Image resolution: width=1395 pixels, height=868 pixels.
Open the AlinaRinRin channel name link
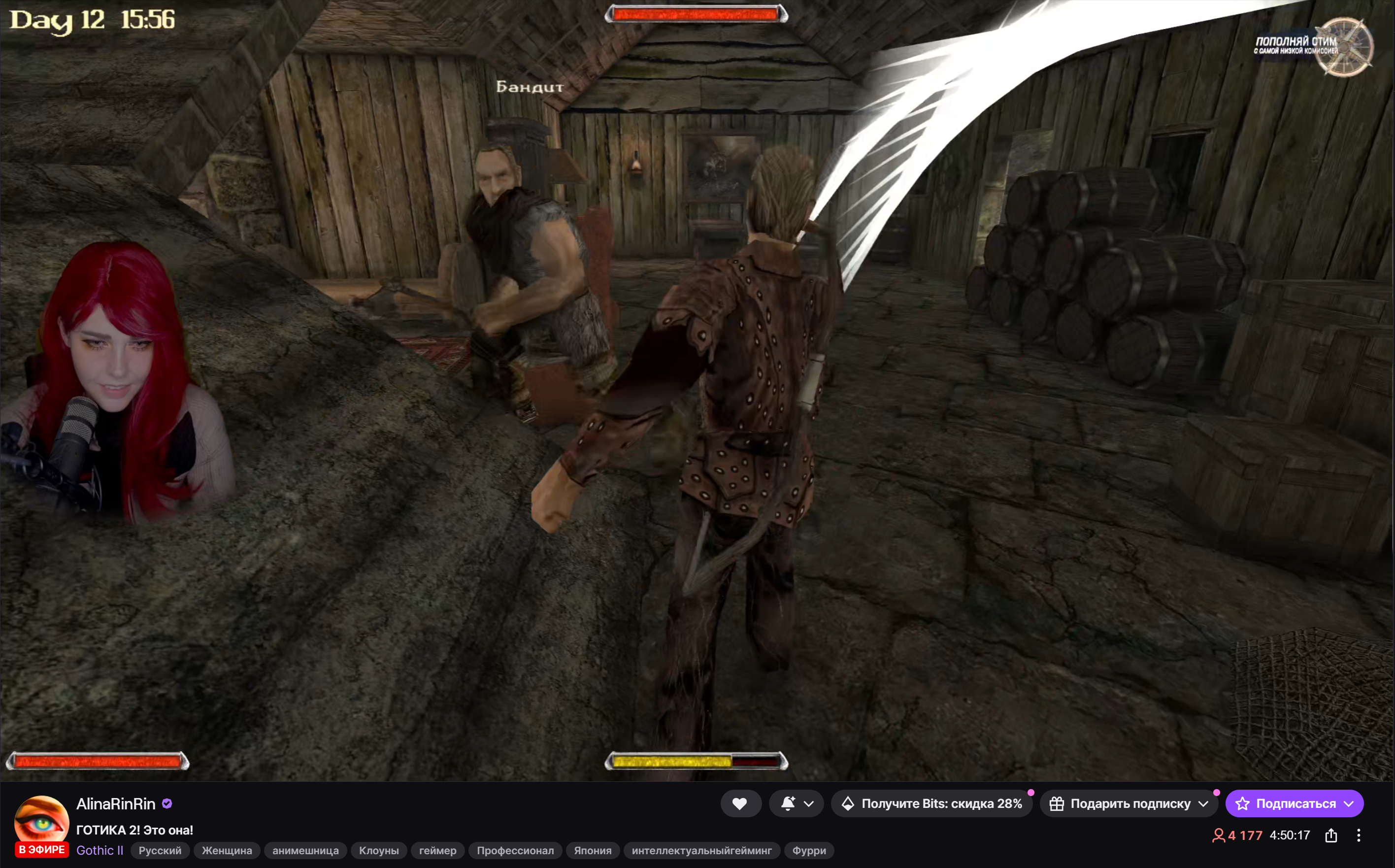click(116, 803)
